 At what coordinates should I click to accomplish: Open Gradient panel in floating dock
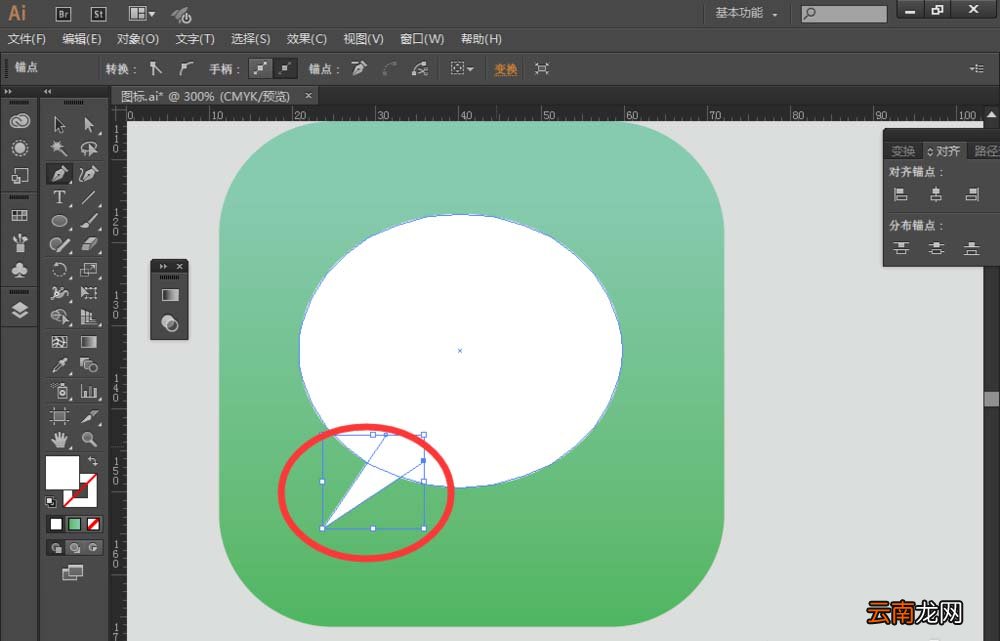[170, 295]
